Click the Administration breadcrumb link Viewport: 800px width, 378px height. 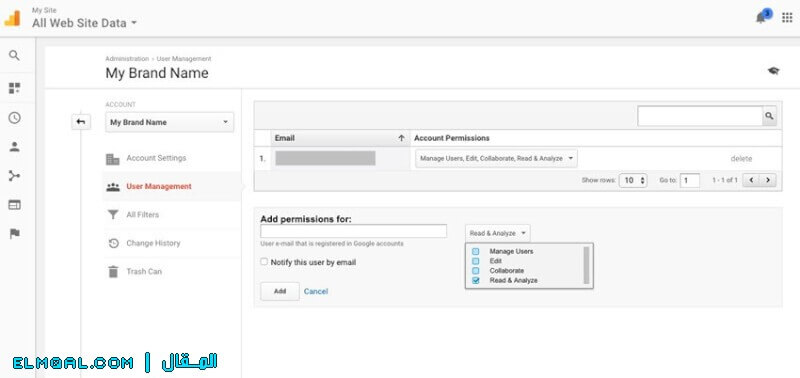(x=127, y=59)
